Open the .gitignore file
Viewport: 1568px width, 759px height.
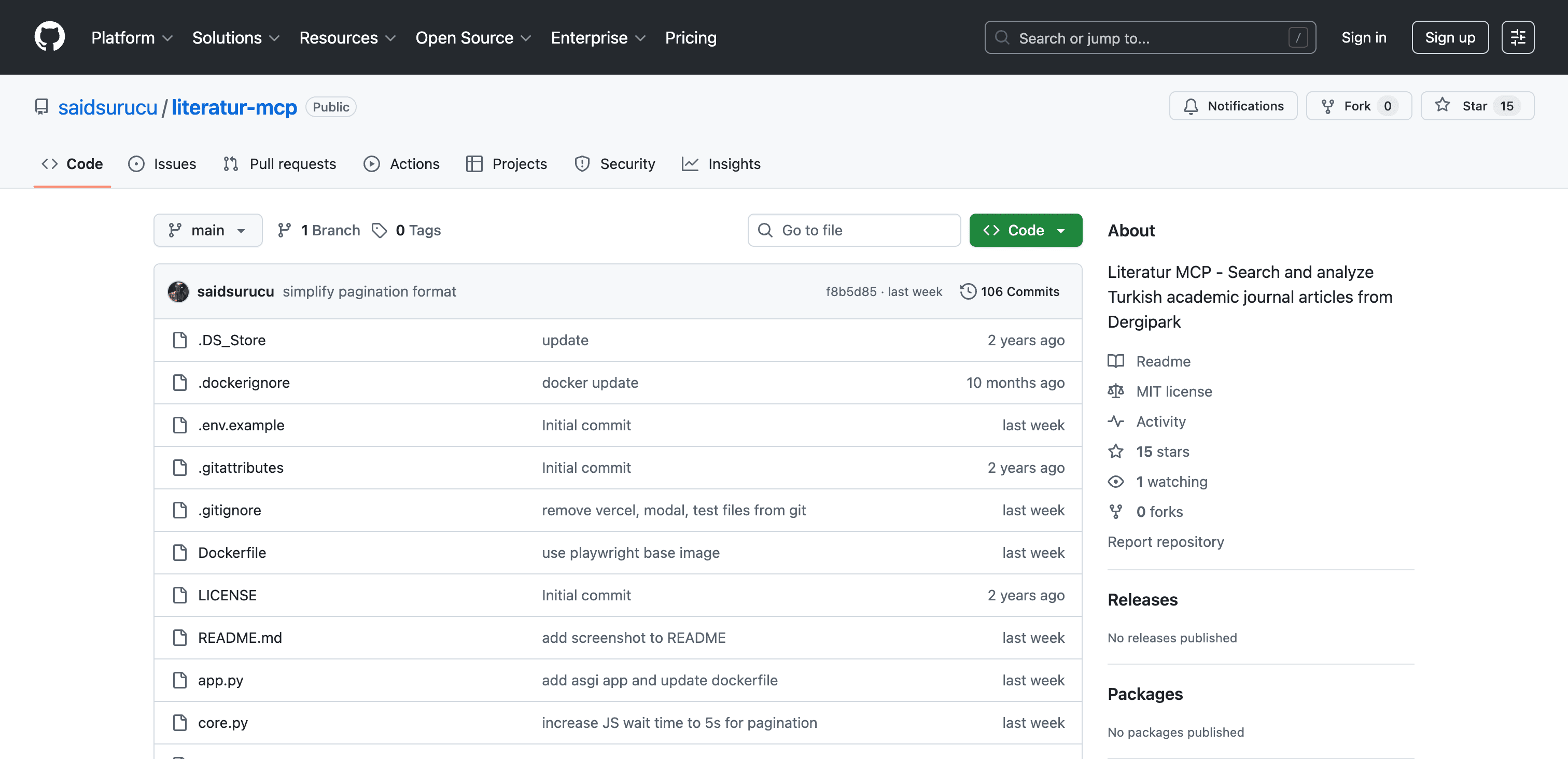point(230,510)
